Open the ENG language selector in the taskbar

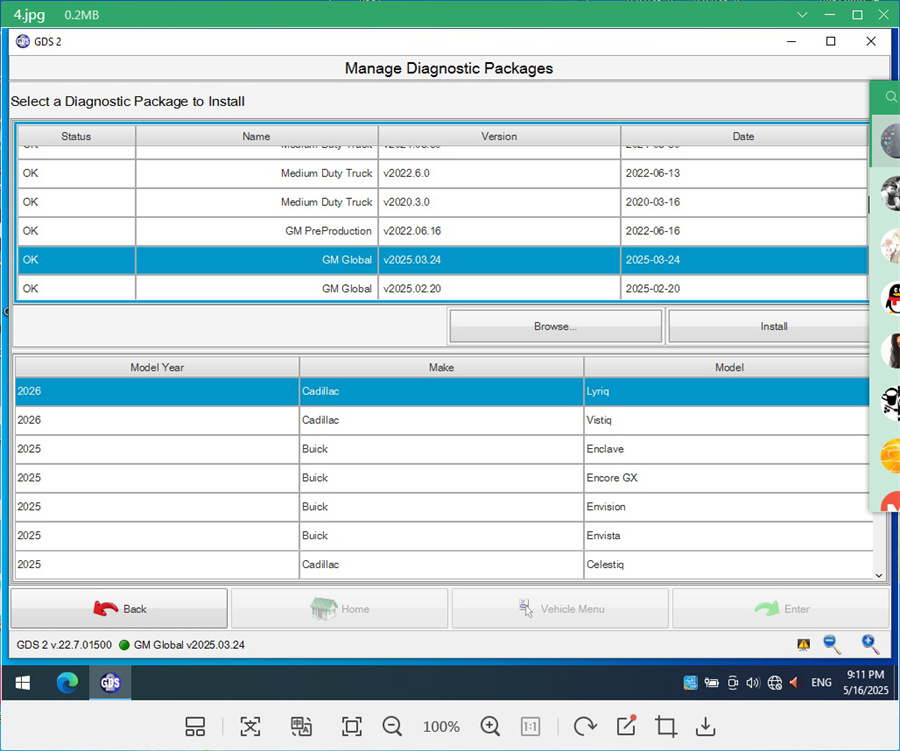(821, 683)
